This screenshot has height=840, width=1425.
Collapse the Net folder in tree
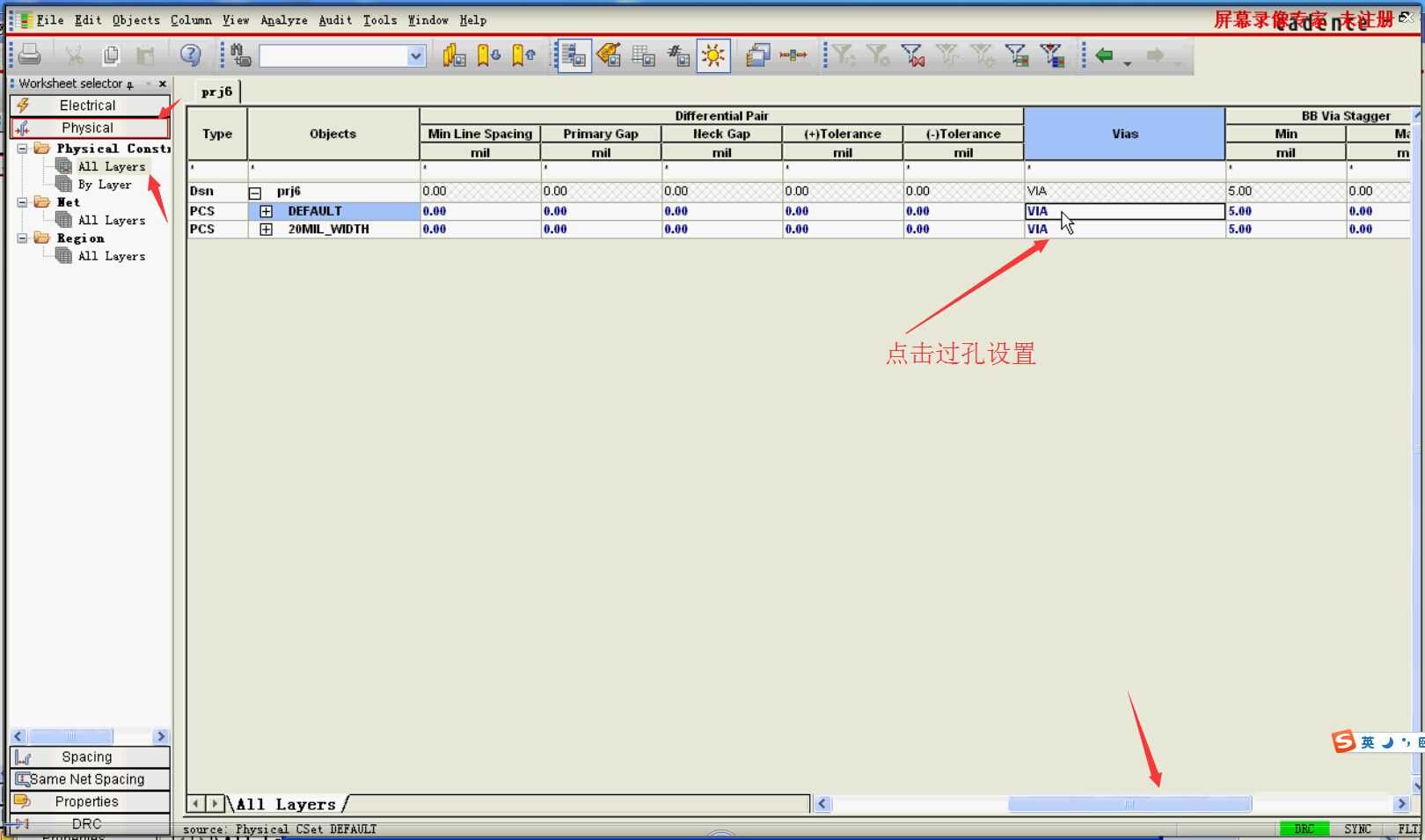coord(23,202)
